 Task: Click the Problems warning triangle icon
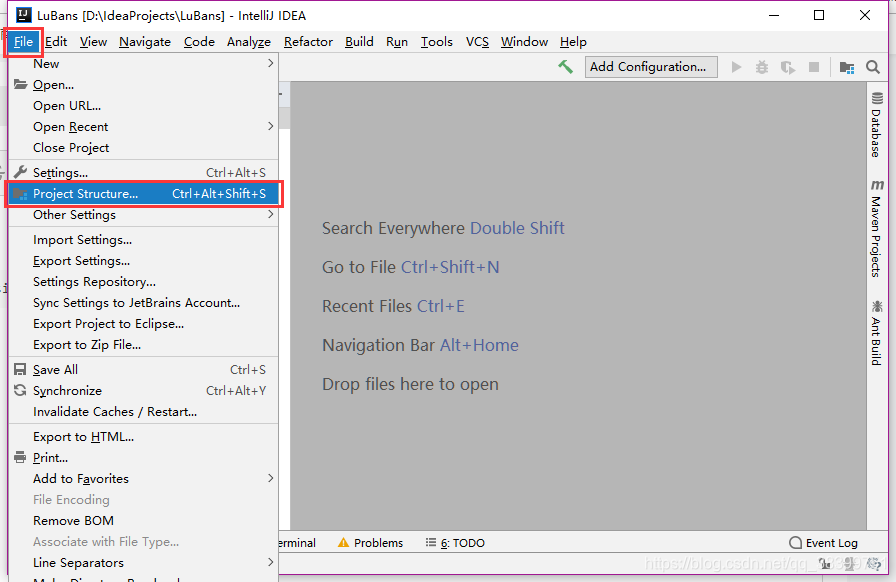[343, 543]
